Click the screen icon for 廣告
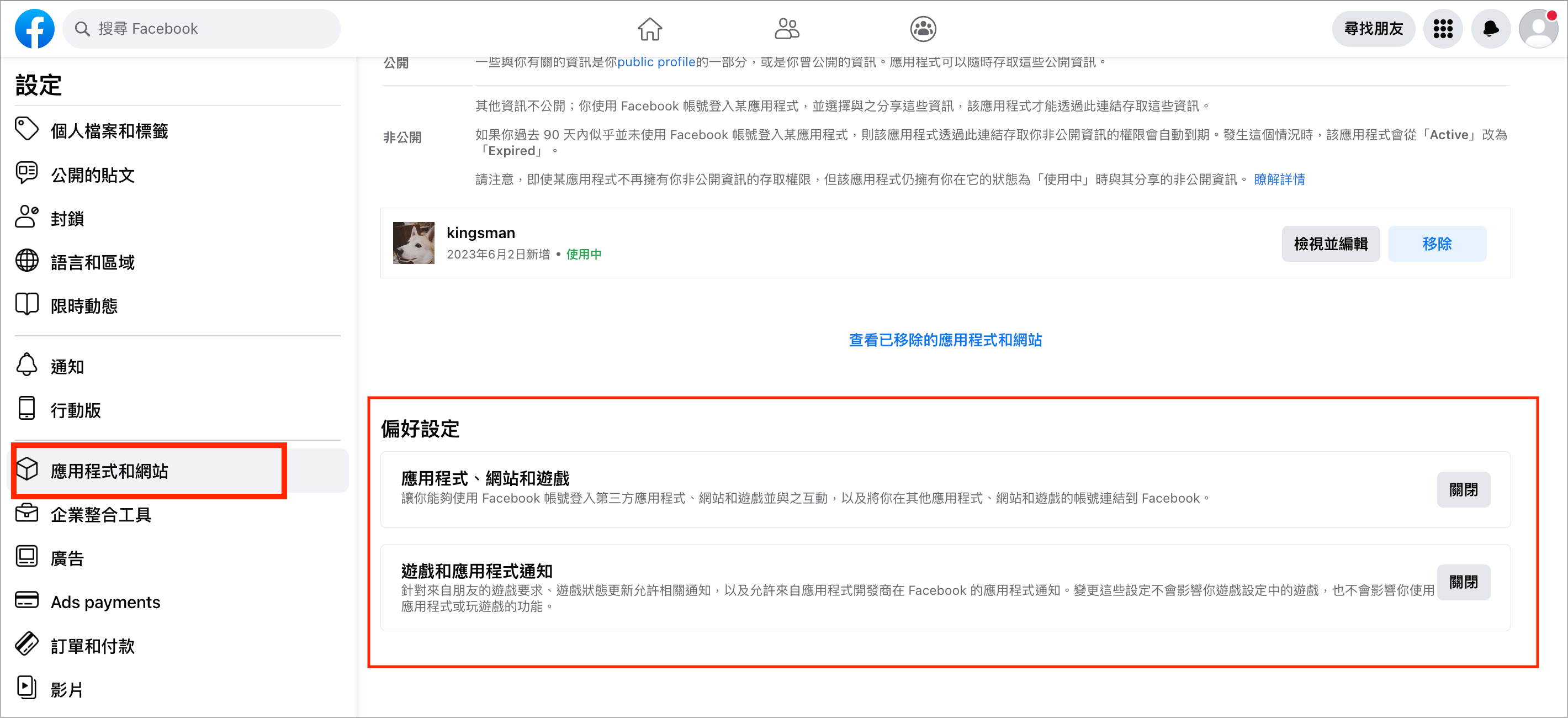Viewport: 1568px width, 718px height. click(x=27, y=557)
